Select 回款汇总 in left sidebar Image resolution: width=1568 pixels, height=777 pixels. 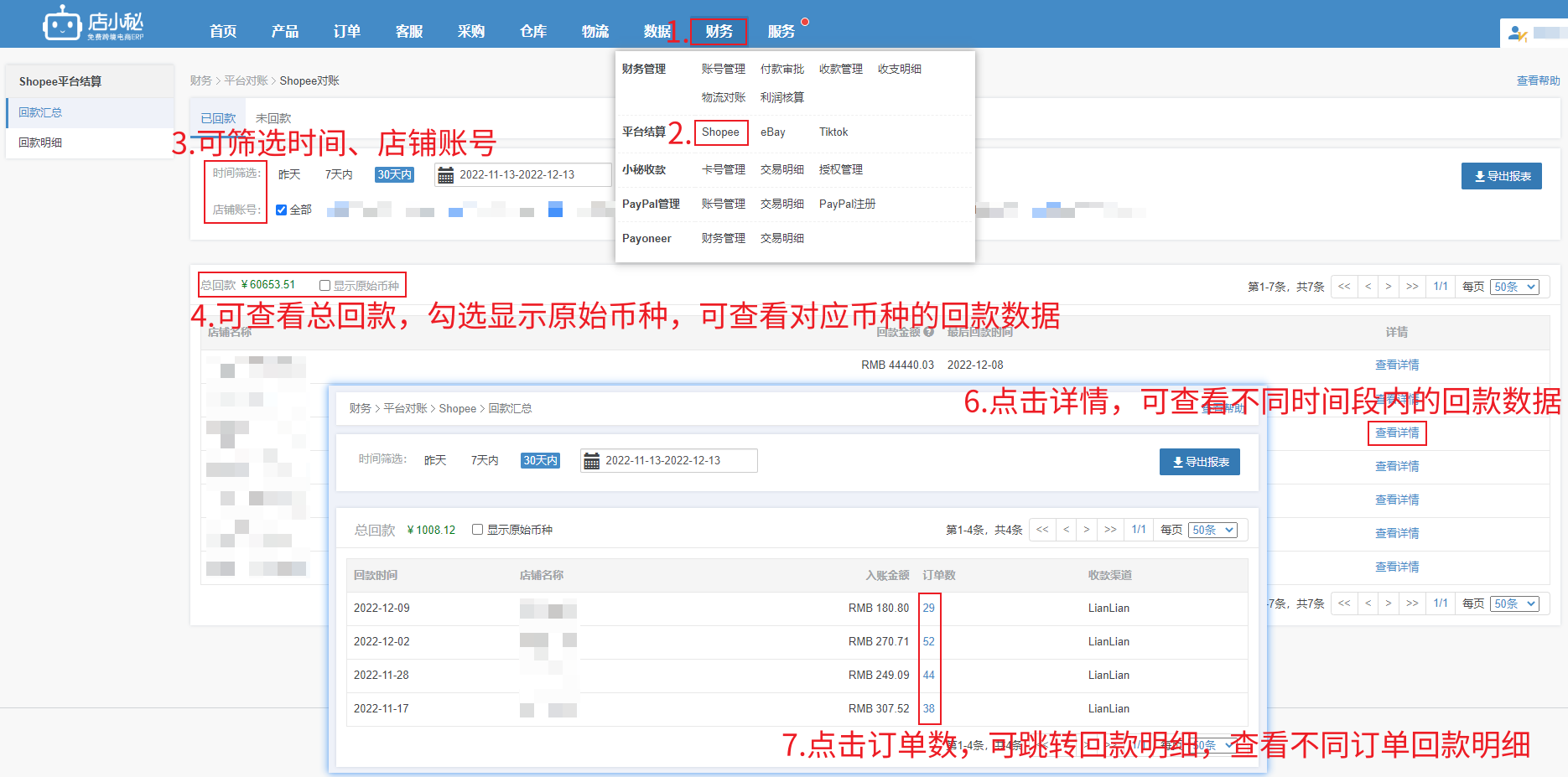pos(90,112)
